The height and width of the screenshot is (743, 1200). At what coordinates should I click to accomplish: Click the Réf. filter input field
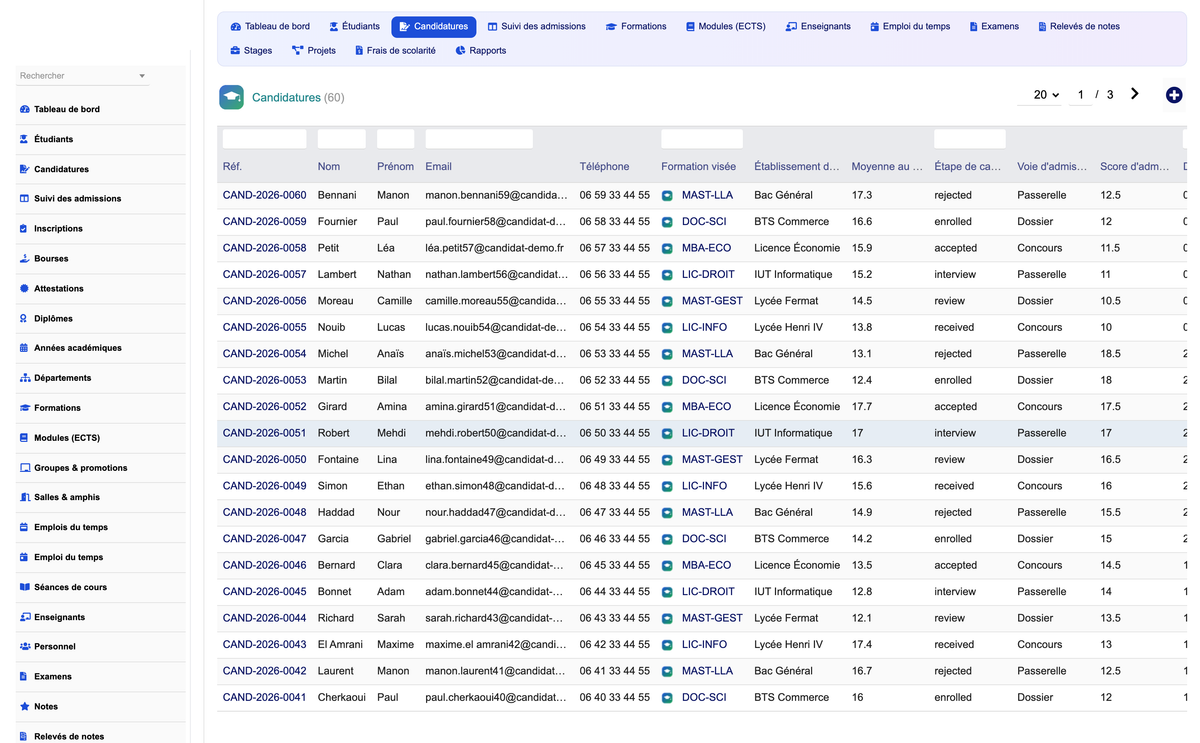click(x=264, y=139)
